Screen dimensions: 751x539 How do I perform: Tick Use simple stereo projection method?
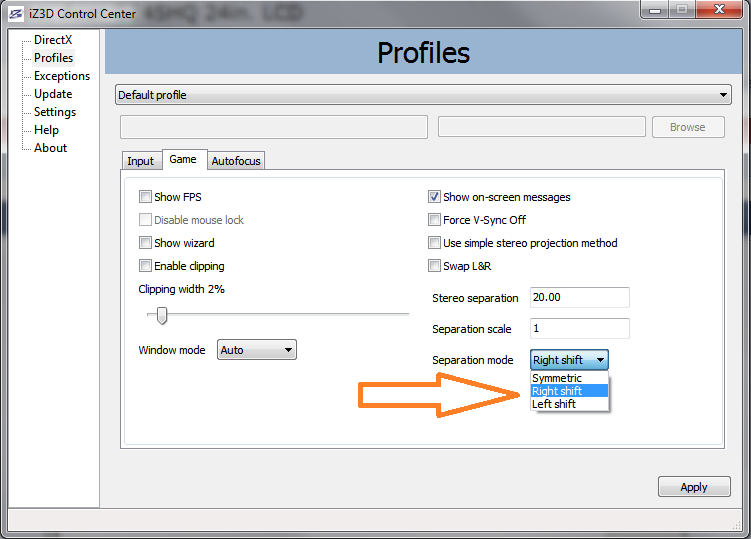coord(435,243)
